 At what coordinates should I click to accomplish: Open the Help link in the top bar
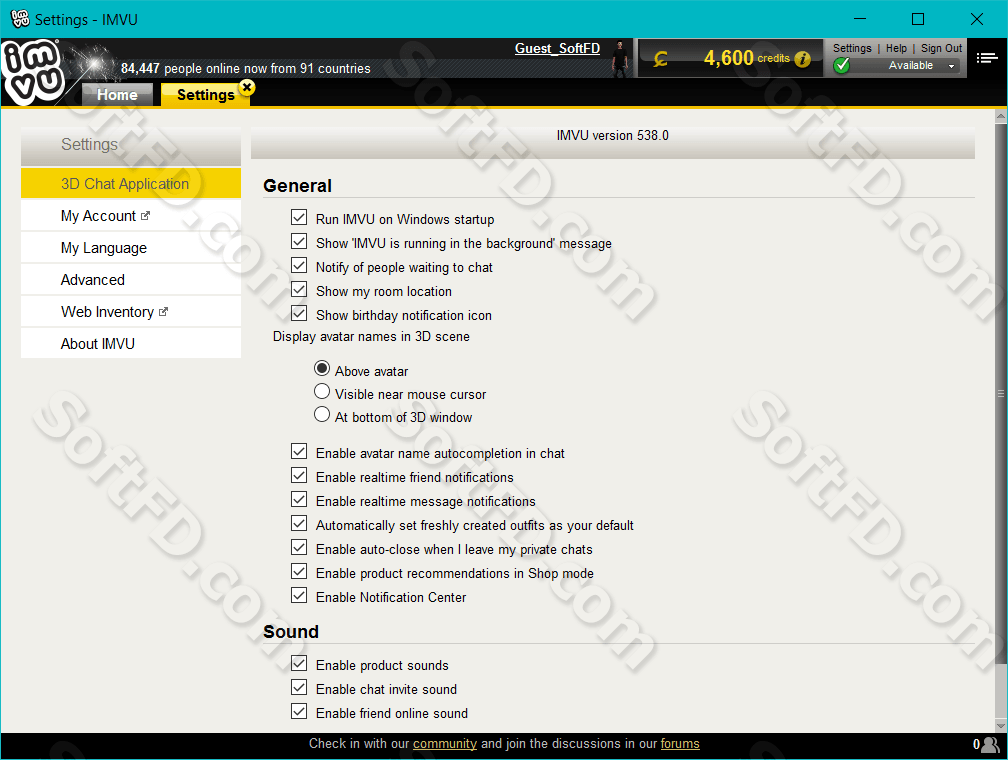[x=896, y=48]
